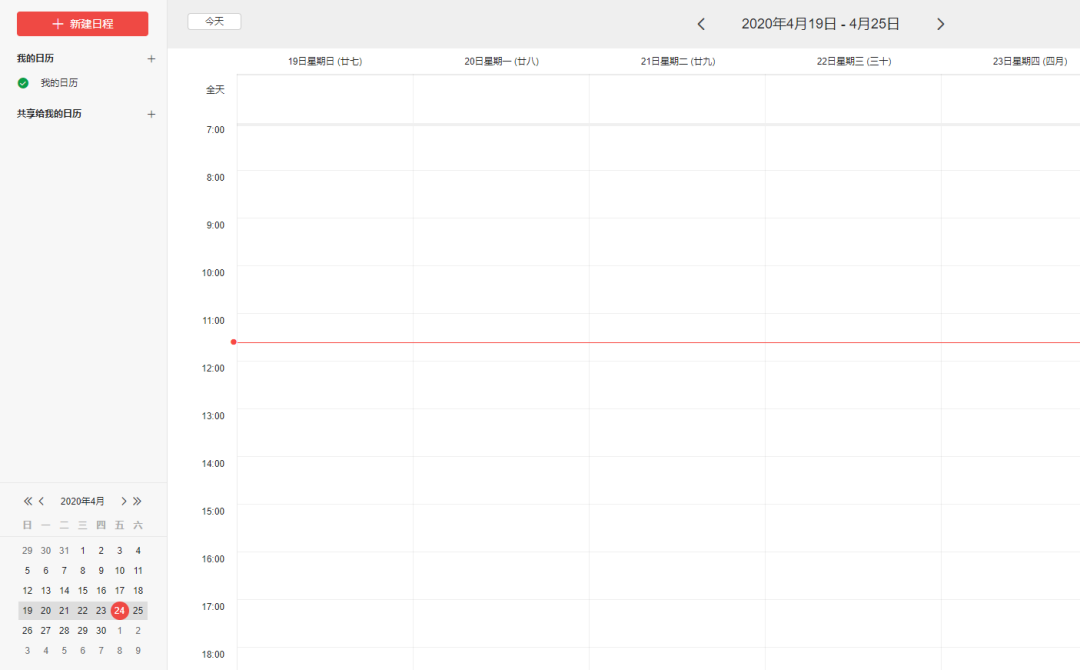Screen dimensions: 1080x670
Task: Click the 10:00 time slot on 19日星期日
Action: [x=325, y=289]
